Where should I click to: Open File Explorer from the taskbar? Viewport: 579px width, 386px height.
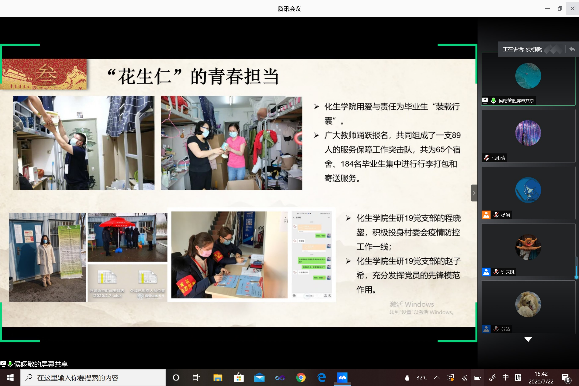click(218, 378)
